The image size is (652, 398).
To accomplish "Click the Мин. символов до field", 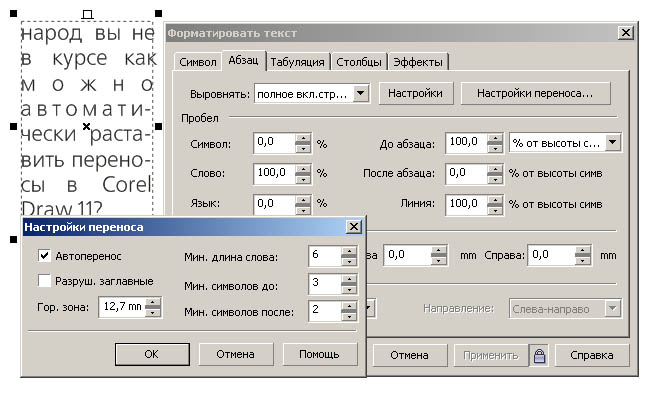I will point(325,283).
